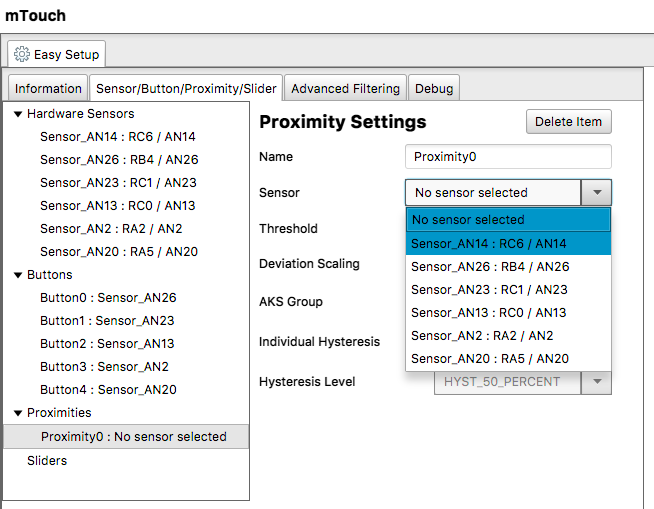Click the Sliders tree node
This screenshot has width=654, height=509.
47,461
